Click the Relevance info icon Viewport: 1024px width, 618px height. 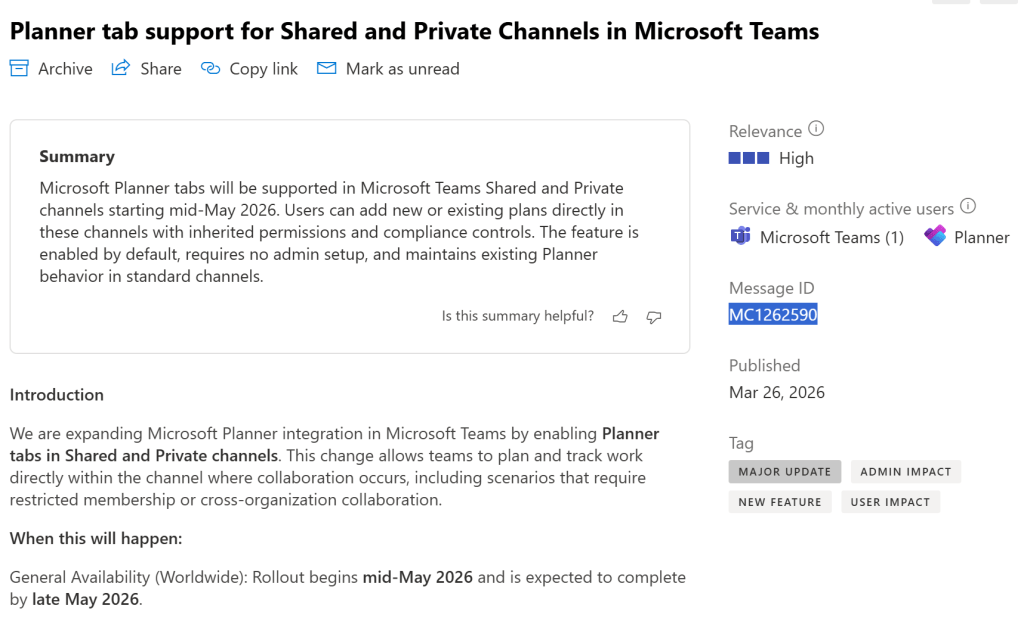[816, 129]
